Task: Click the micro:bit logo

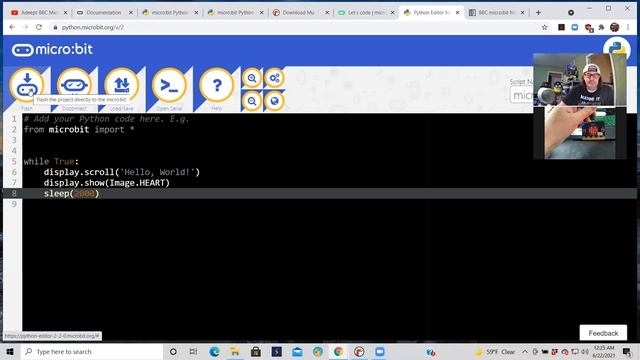Action: [x=52, y=50]
